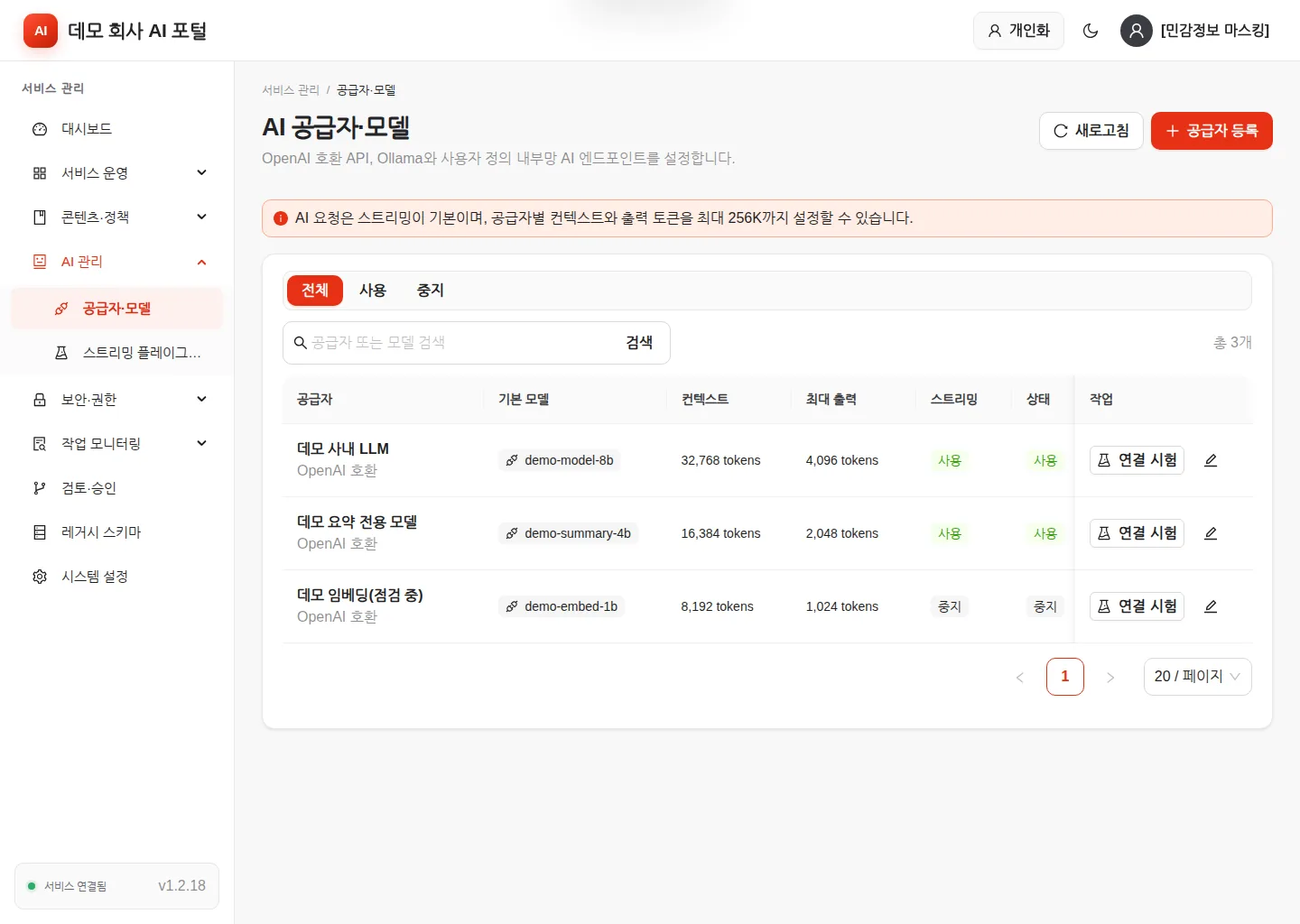Click the 서비스 운영 grid icon

[x=40, y=173]
